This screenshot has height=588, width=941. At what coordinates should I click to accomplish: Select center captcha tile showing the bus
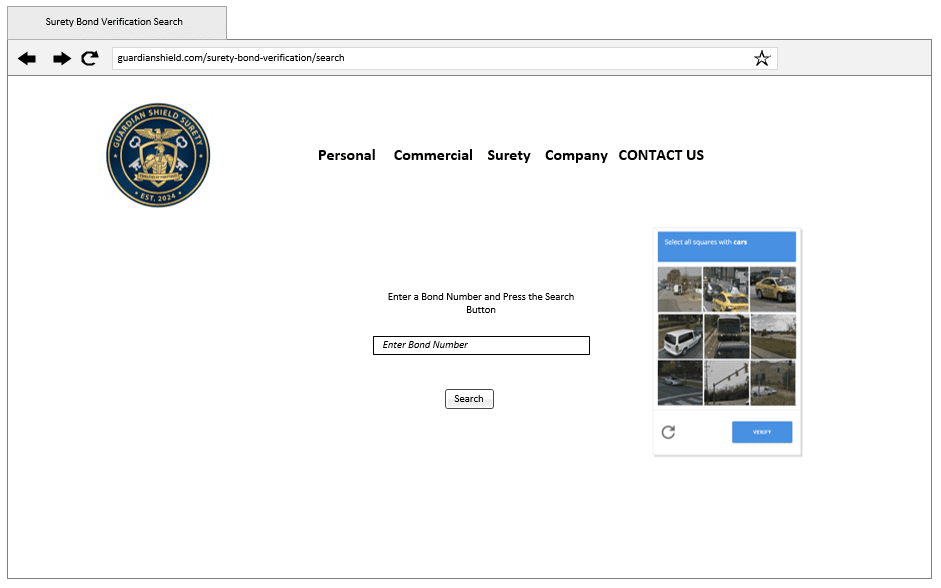coord(726,336)
